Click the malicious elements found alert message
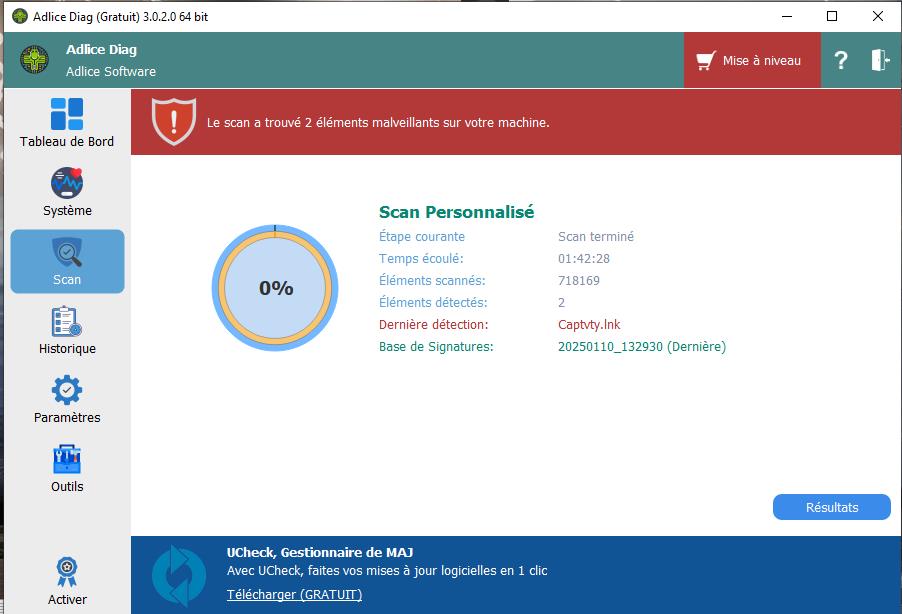 tap(378, 123)
